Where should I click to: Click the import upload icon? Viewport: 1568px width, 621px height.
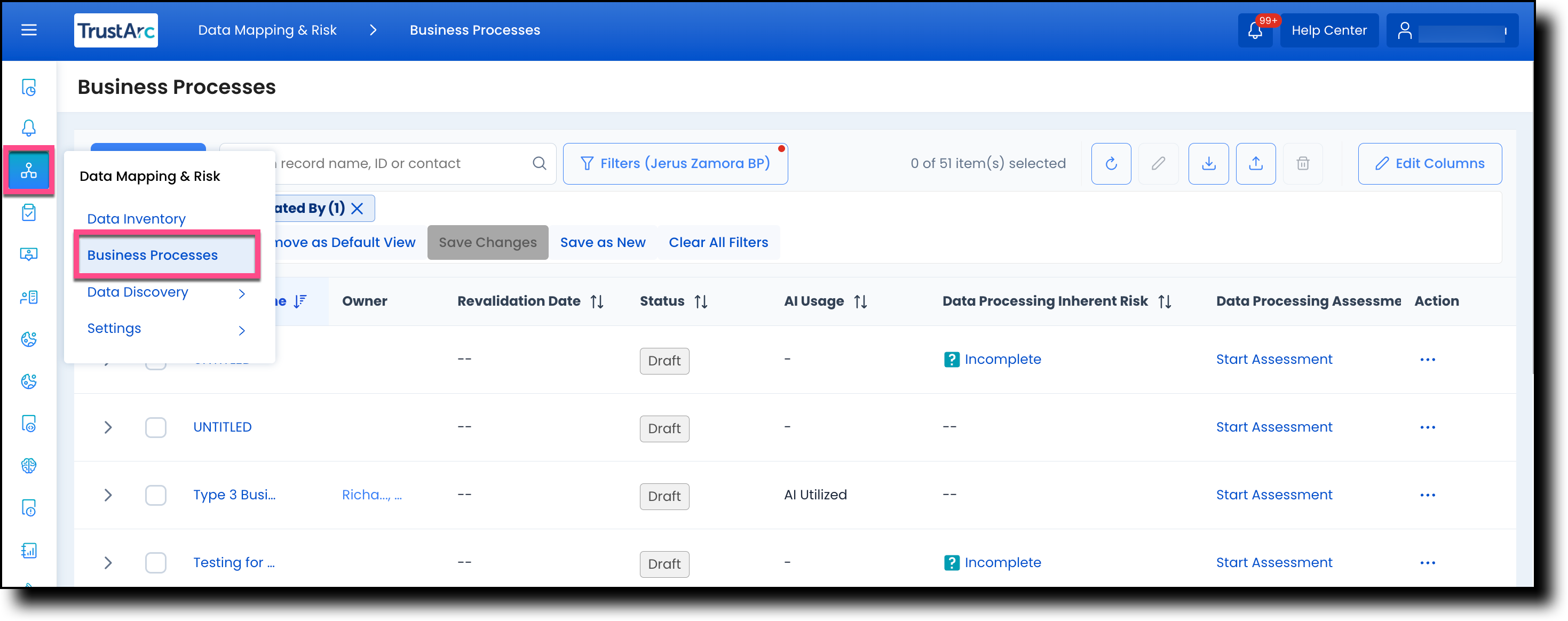point(1256,164)
